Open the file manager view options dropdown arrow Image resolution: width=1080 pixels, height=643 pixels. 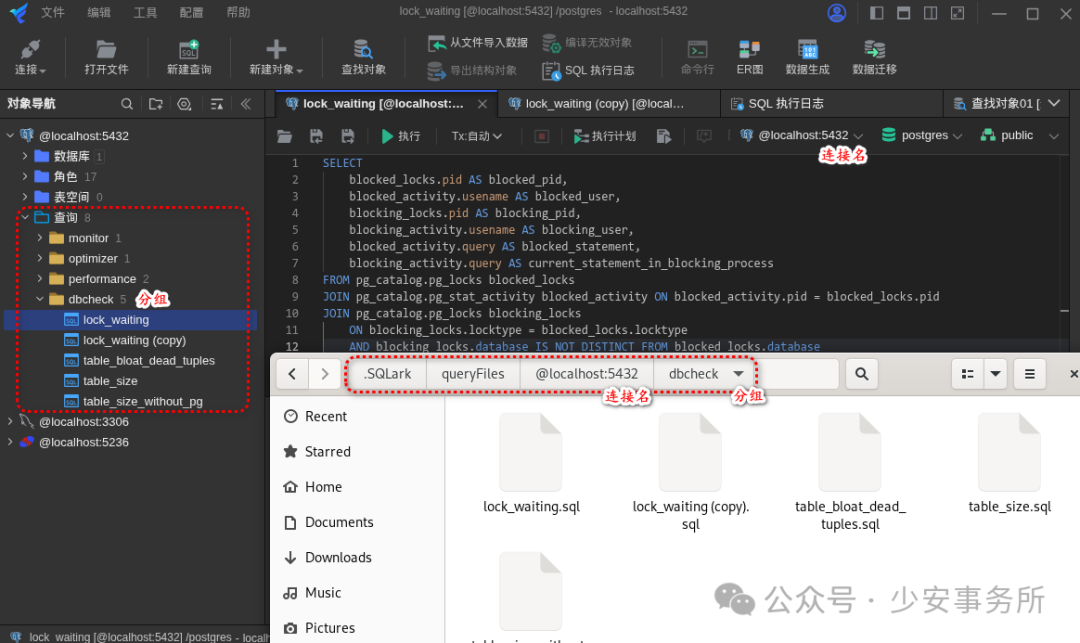tap(995, 374)
